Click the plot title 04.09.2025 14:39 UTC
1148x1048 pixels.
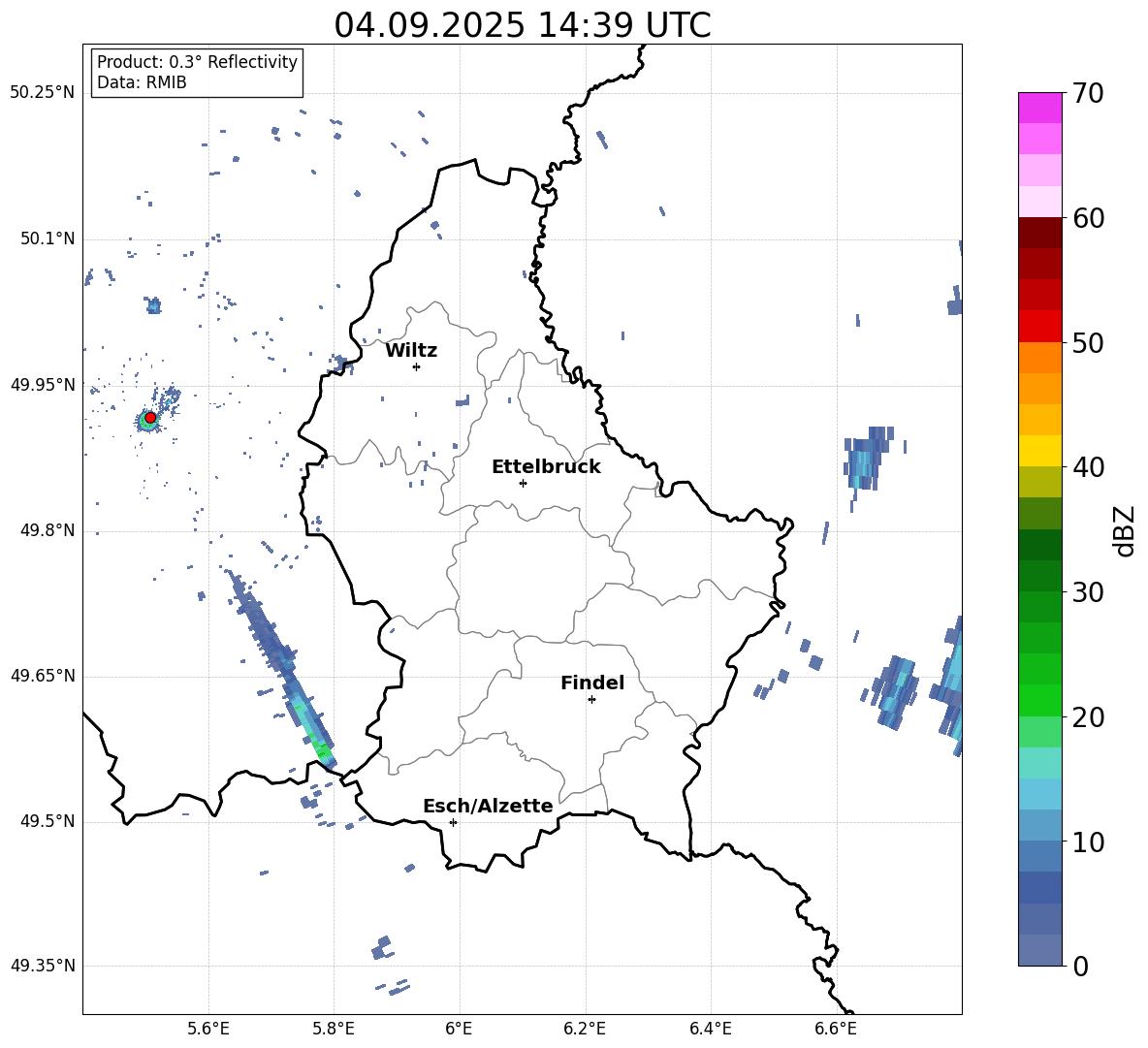(522, 25)
